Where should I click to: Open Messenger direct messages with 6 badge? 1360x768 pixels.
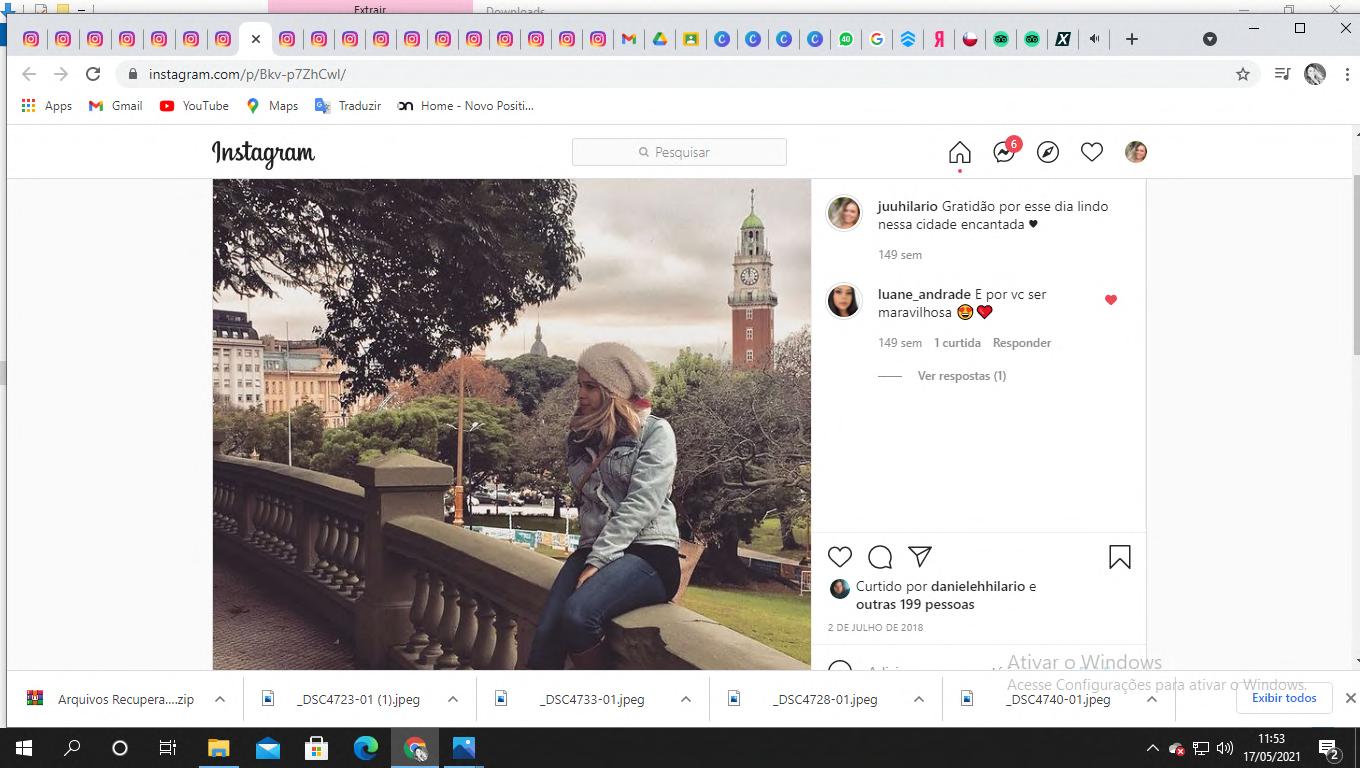(x=1005, y=151)
